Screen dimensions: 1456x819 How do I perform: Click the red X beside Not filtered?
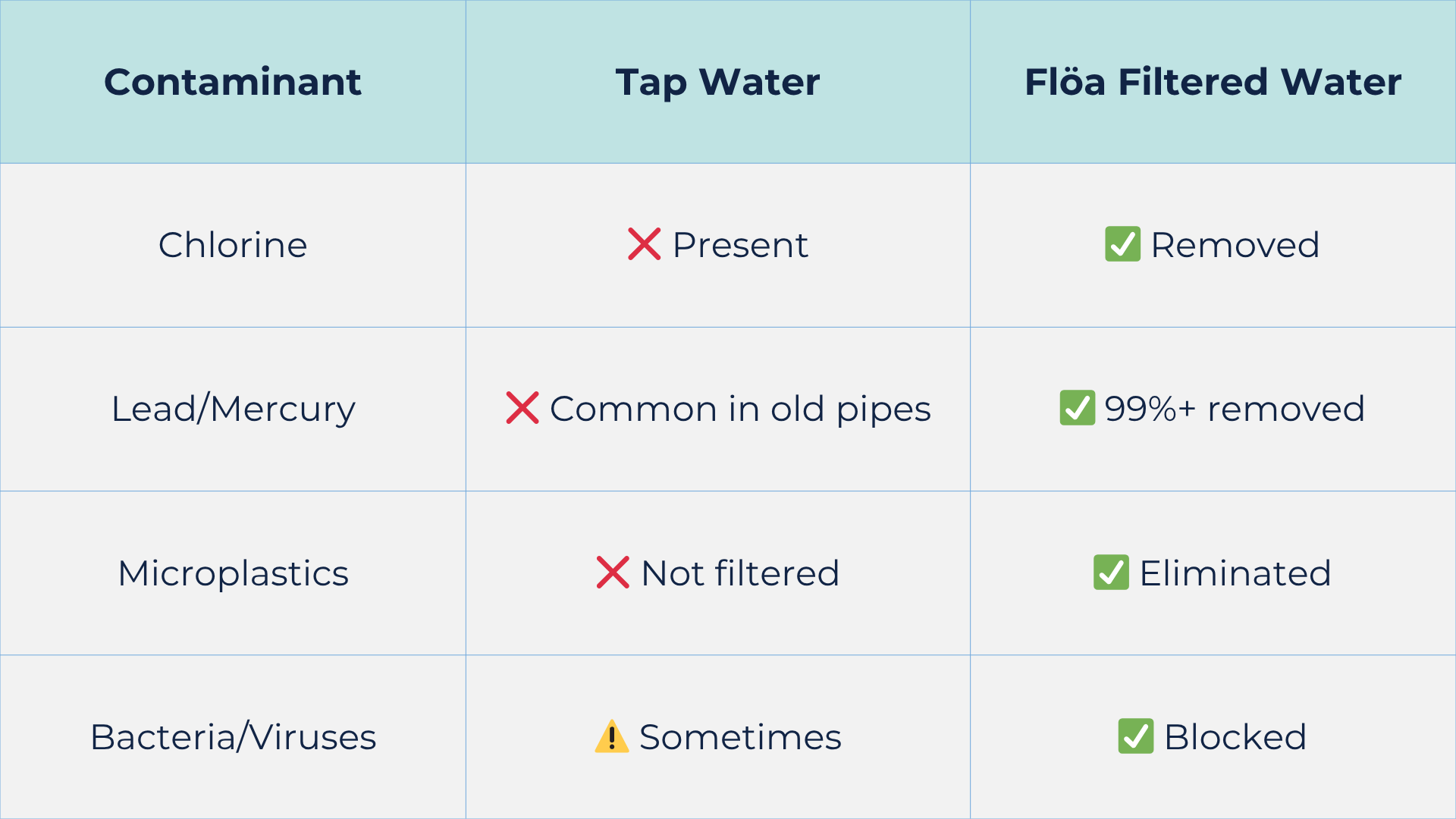613,573
